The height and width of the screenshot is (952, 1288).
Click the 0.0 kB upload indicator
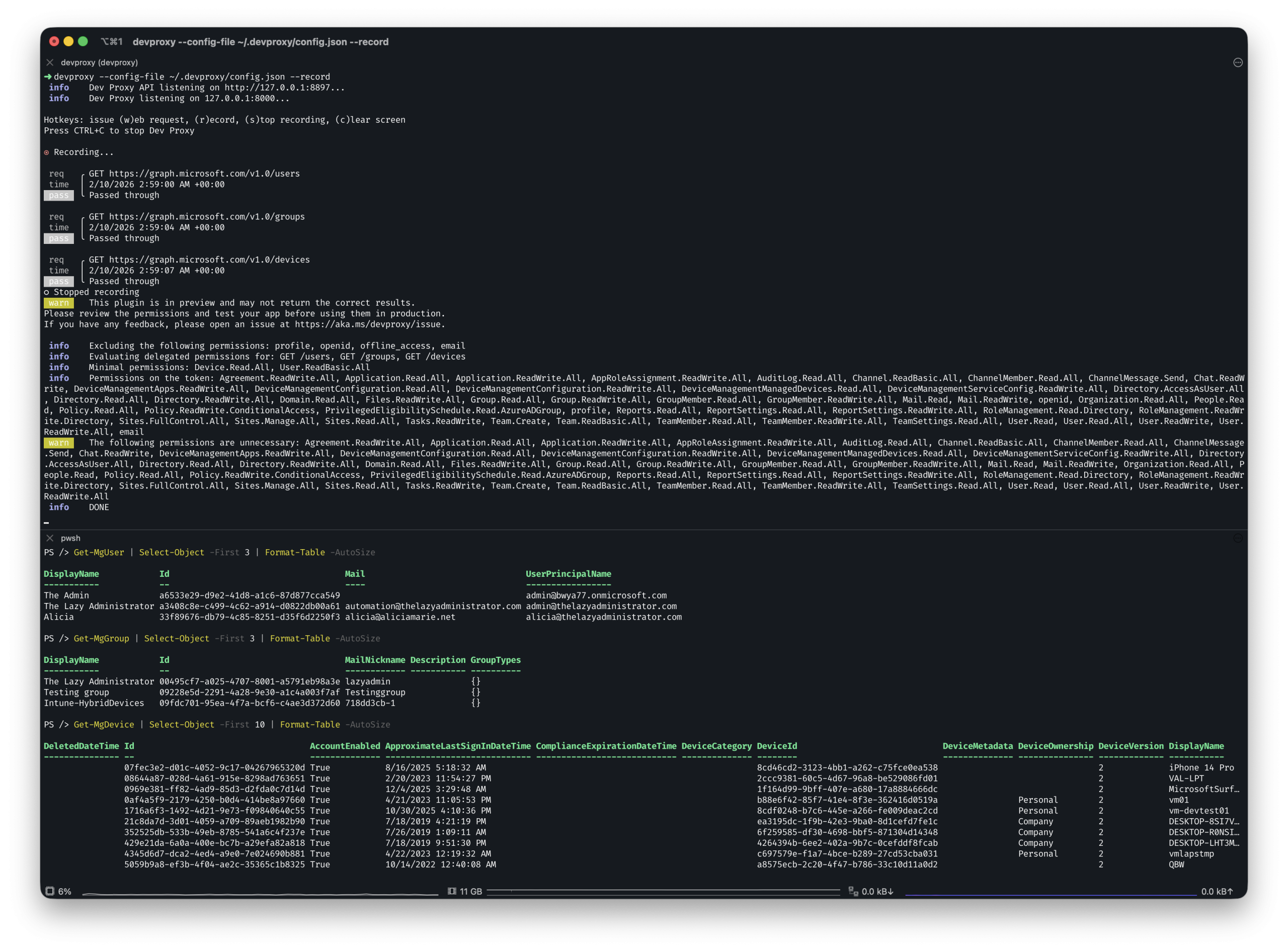coord(1217,892)
